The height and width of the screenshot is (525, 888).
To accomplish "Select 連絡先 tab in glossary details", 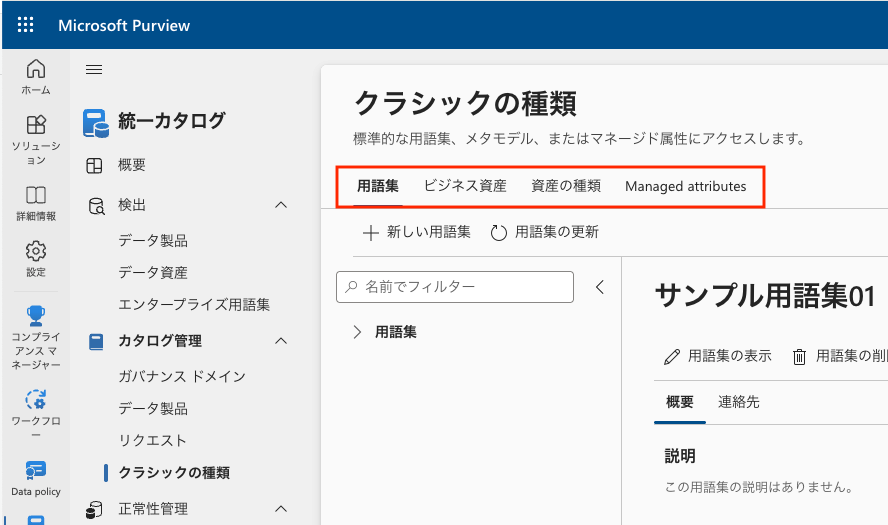I will (738, 402).
